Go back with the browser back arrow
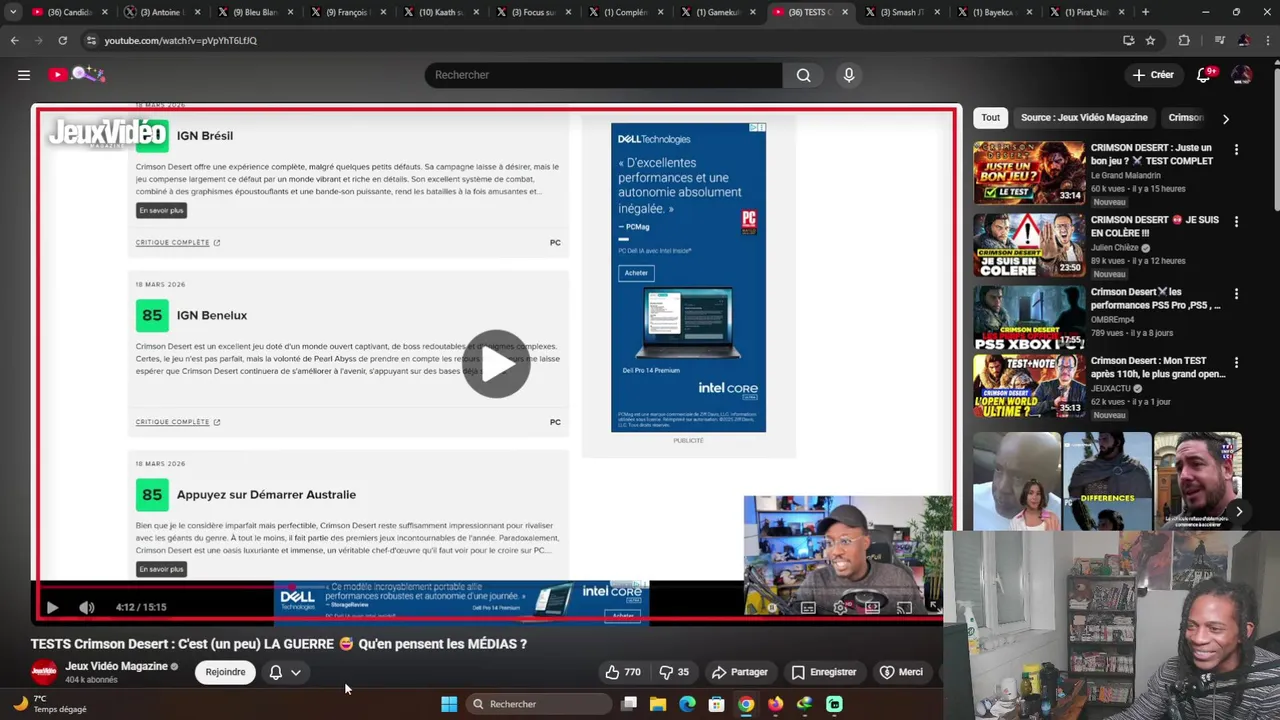This screenshot has height=720, width=1280. point(14,40)
